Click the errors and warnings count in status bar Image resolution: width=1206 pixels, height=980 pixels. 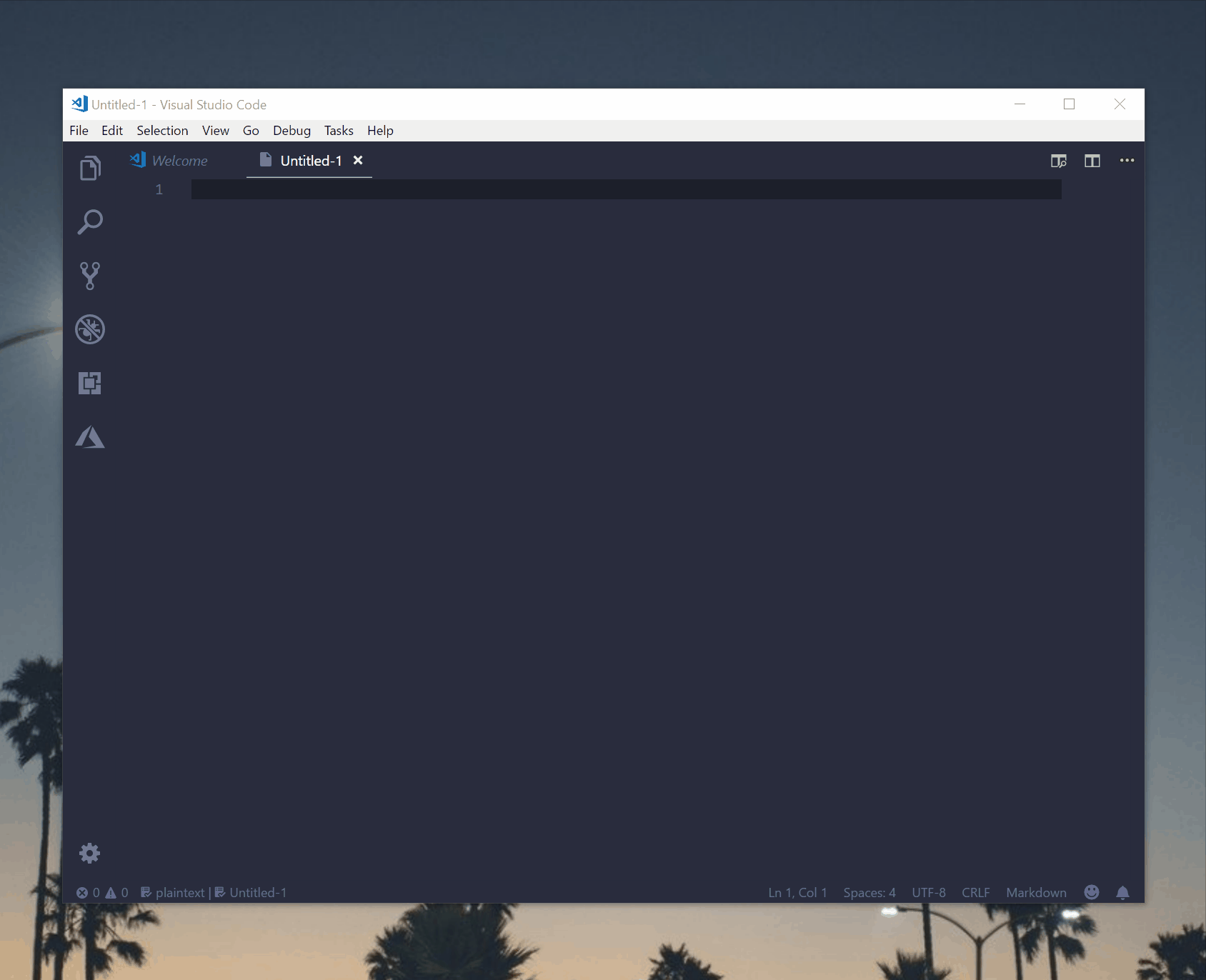pos(102,893)
